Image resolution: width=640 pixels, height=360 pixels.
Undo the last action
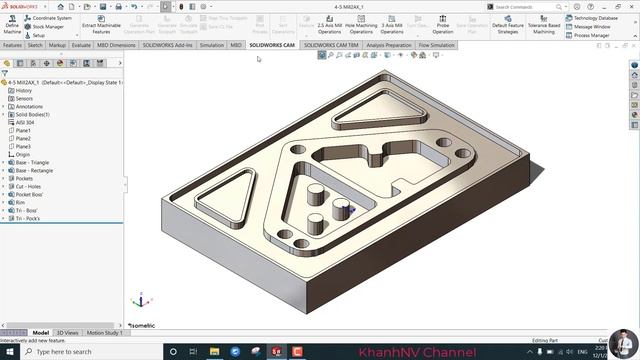tap(134, 7)
